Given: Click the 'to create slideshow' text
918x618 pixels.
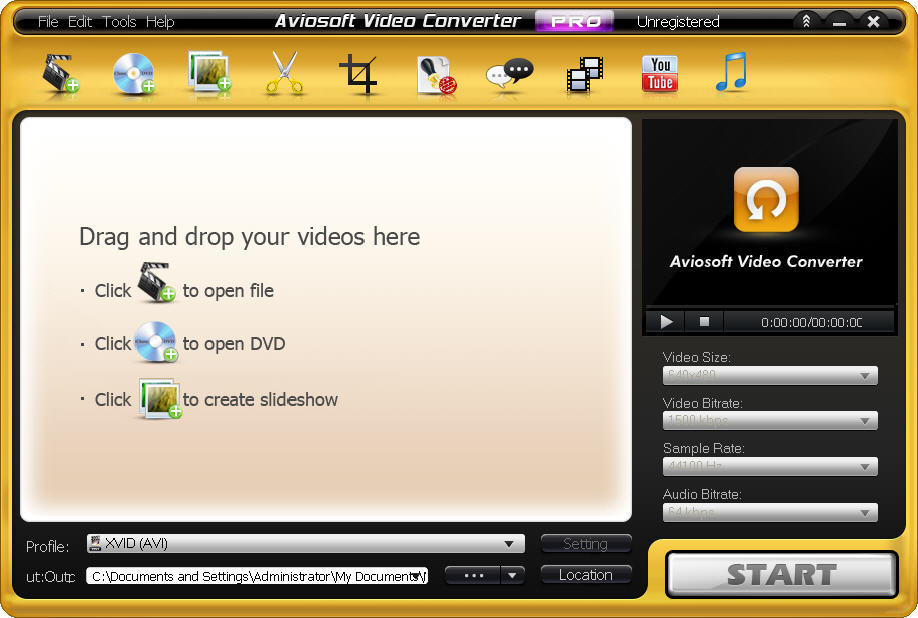Looking at the screenshot, I should (x=260, y=400).
